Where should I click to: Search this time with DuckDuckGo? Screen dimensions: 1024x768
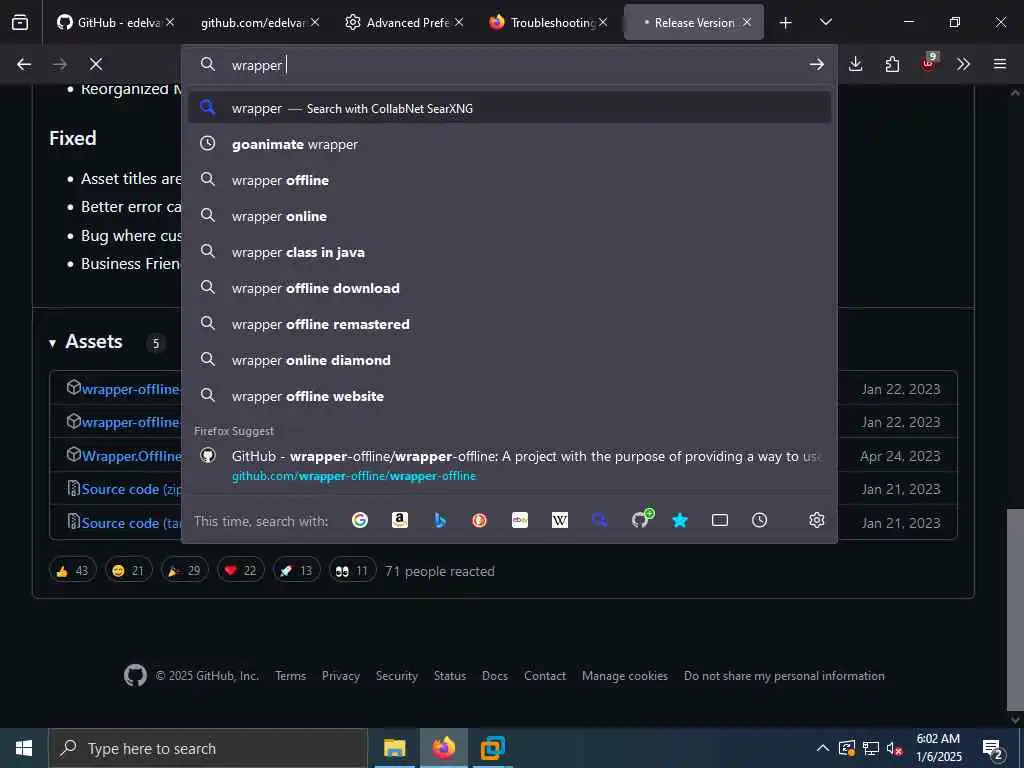pyautogui.click(x=479, y=520)
